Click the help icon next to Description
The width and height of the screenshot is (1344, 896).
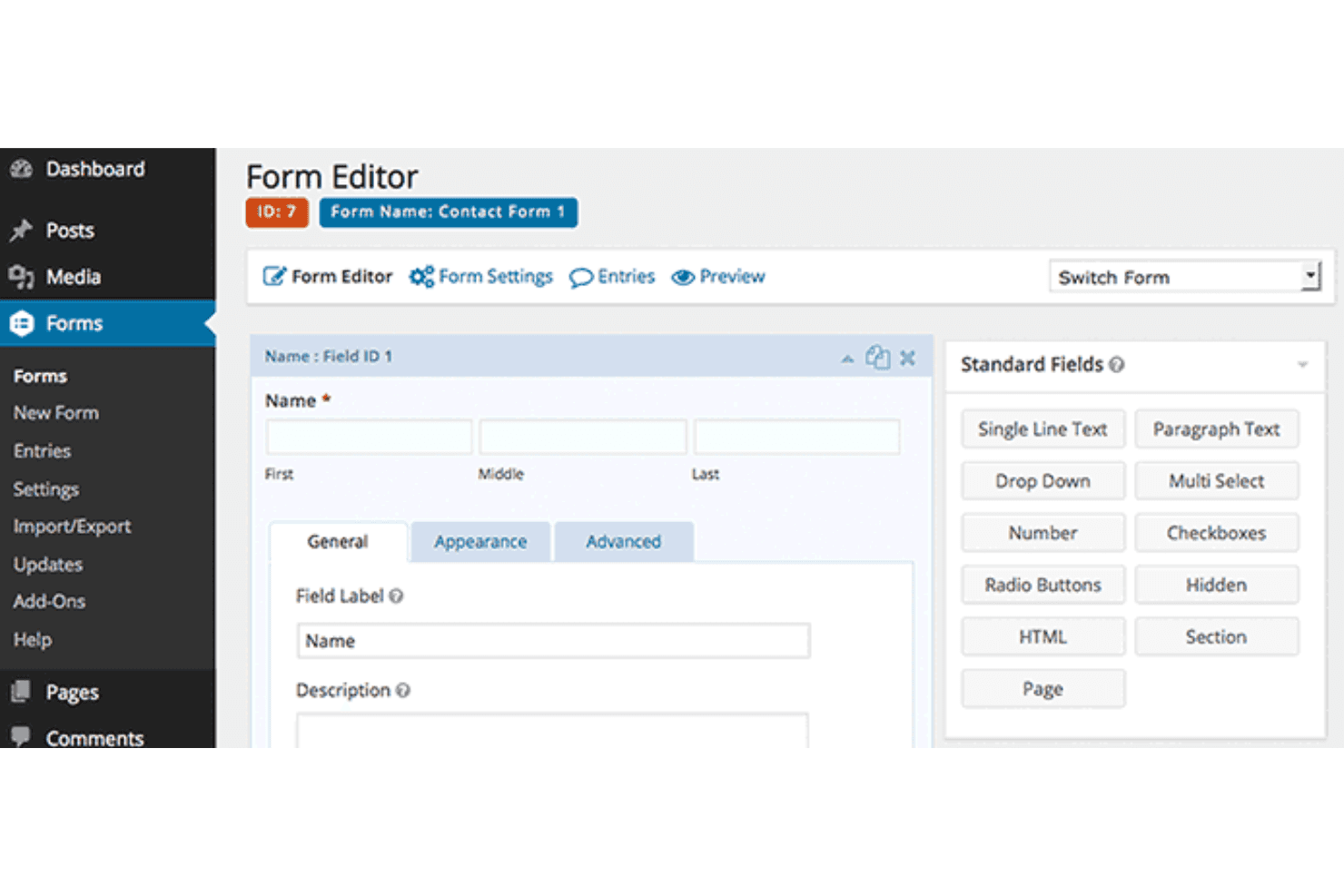click(x=403, y=691)
